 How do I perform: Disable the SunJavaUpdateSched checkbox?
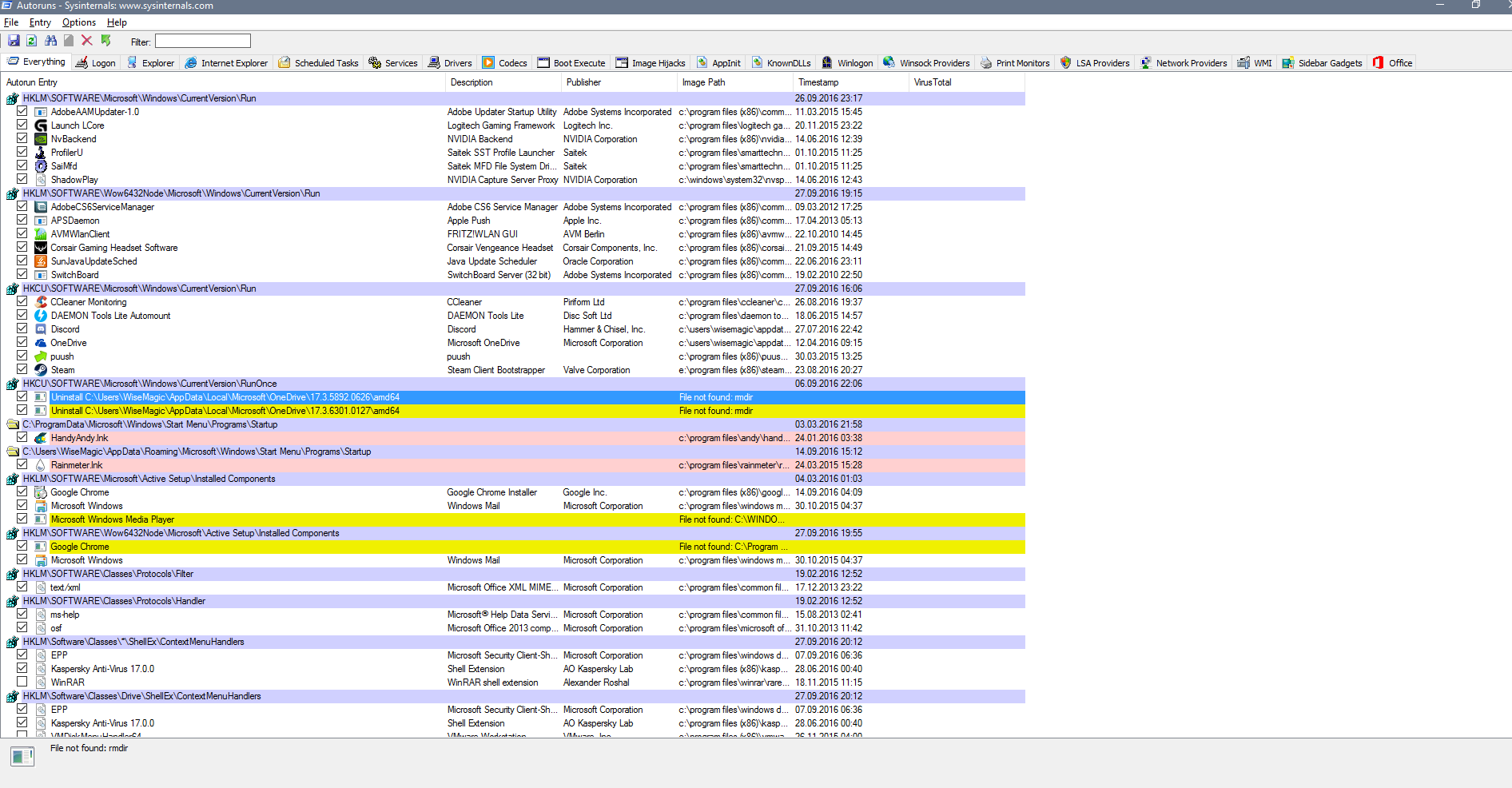[22, 261]
